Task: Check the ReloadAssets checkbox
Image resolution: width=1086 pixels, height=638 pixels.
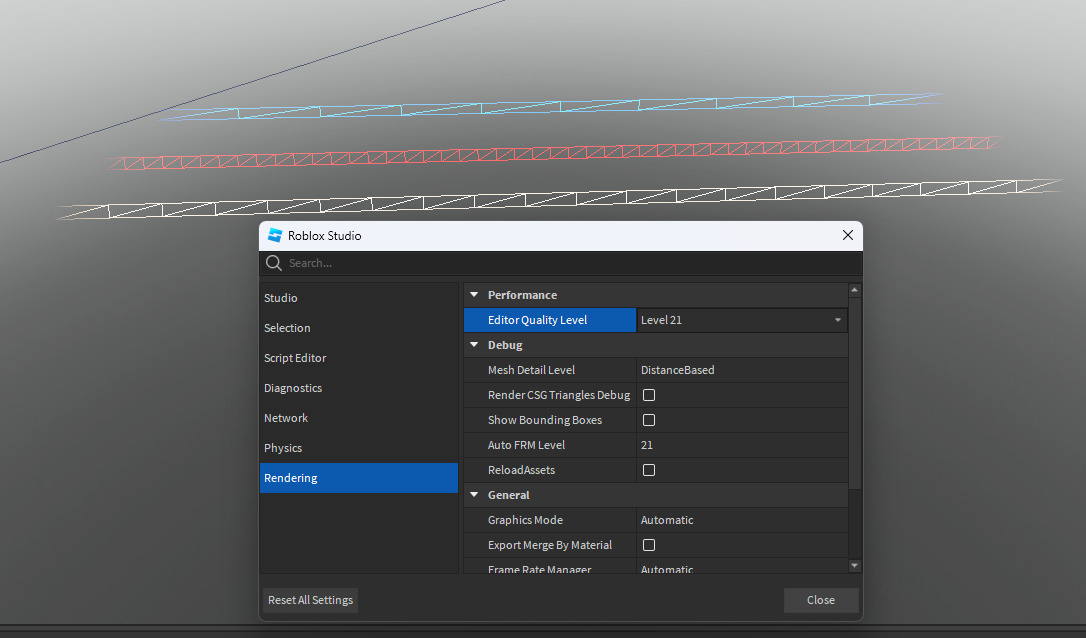Action: [x=649, y=470]
